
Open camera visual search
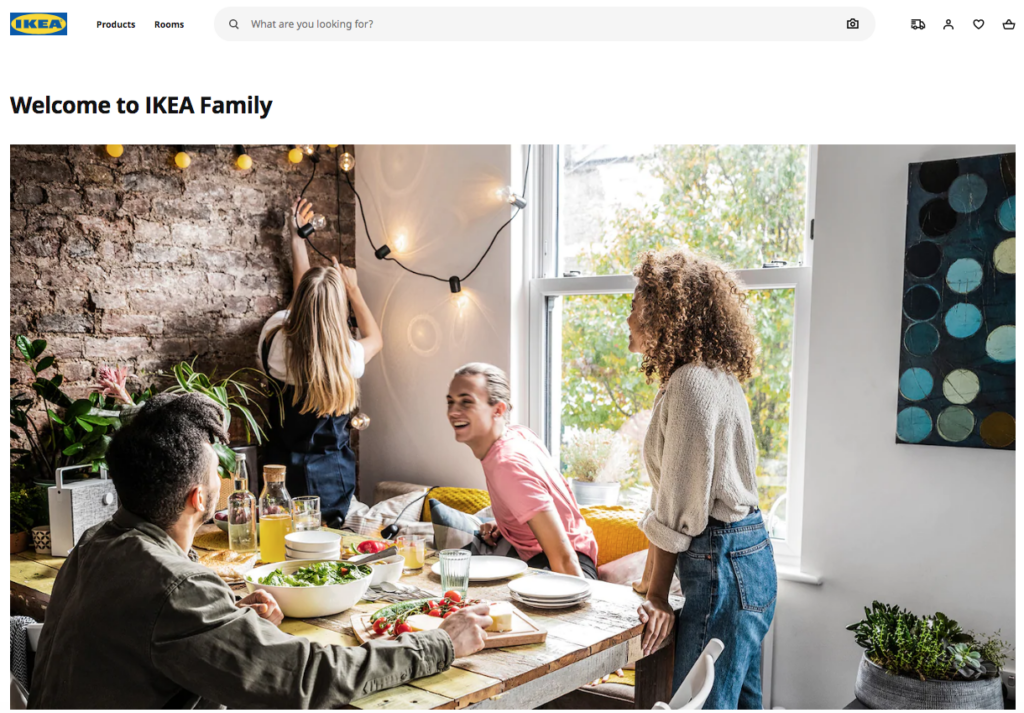click(852, 24)
